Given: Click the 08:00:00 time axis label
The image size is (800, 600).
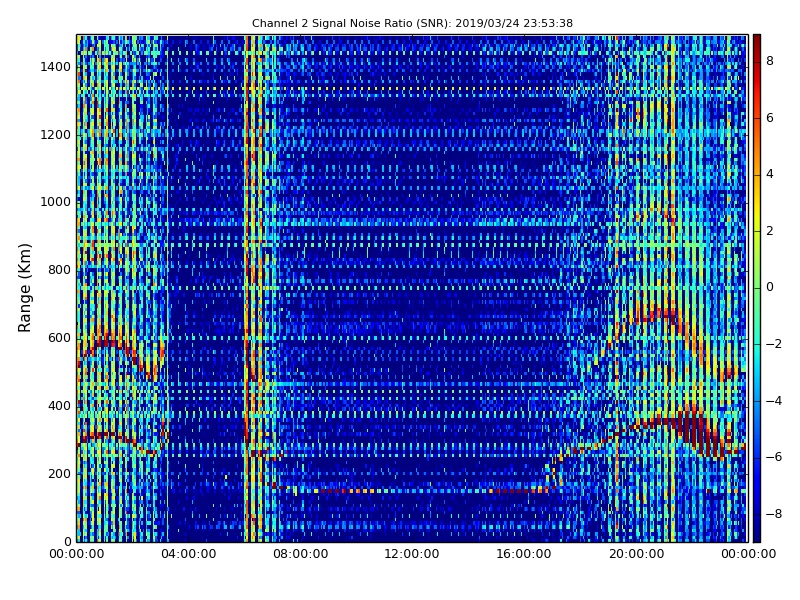Looking at the screenshot, I should (x=301, y=554).
